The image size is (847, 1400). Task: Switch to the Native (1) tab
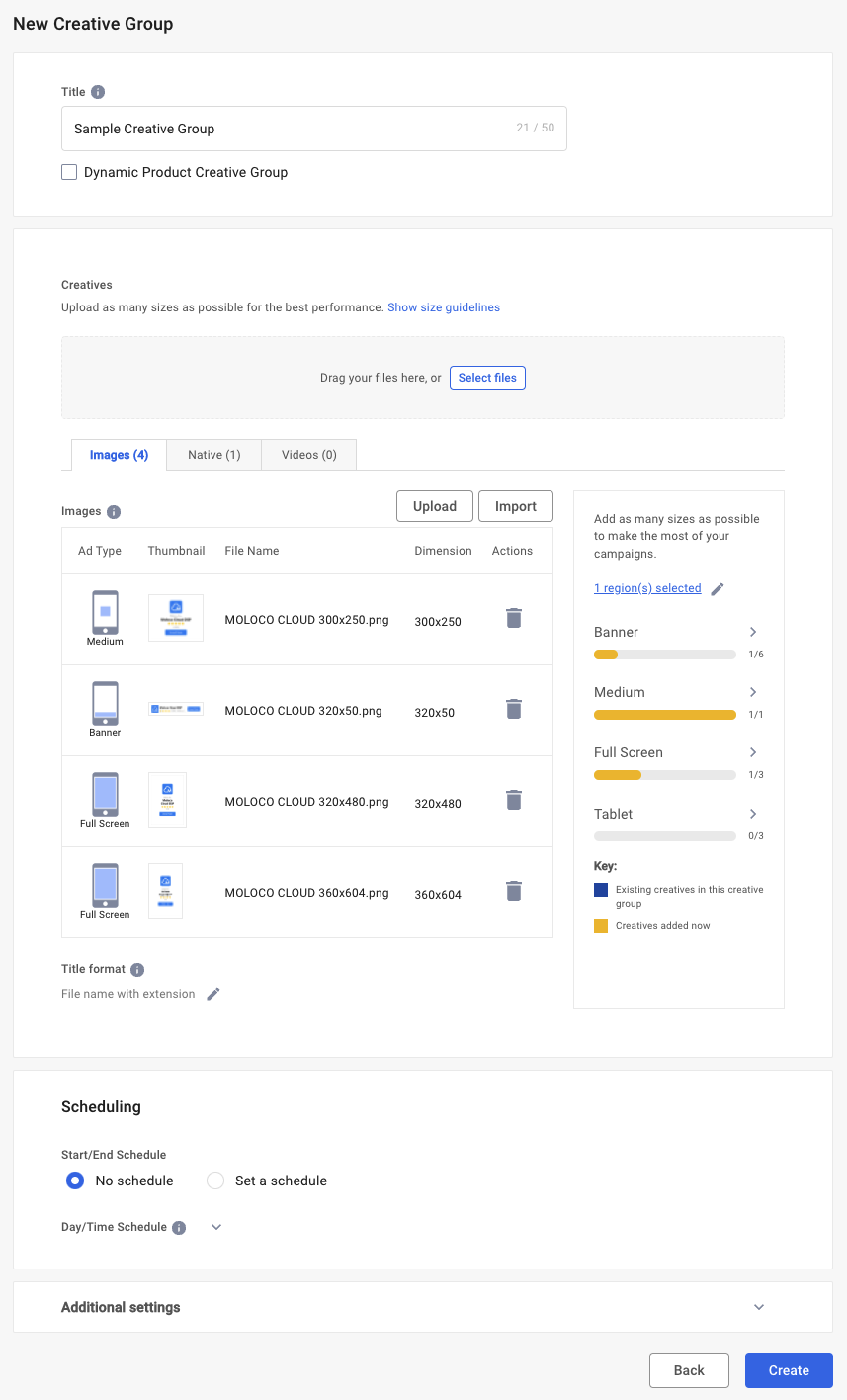coord(214,455)
